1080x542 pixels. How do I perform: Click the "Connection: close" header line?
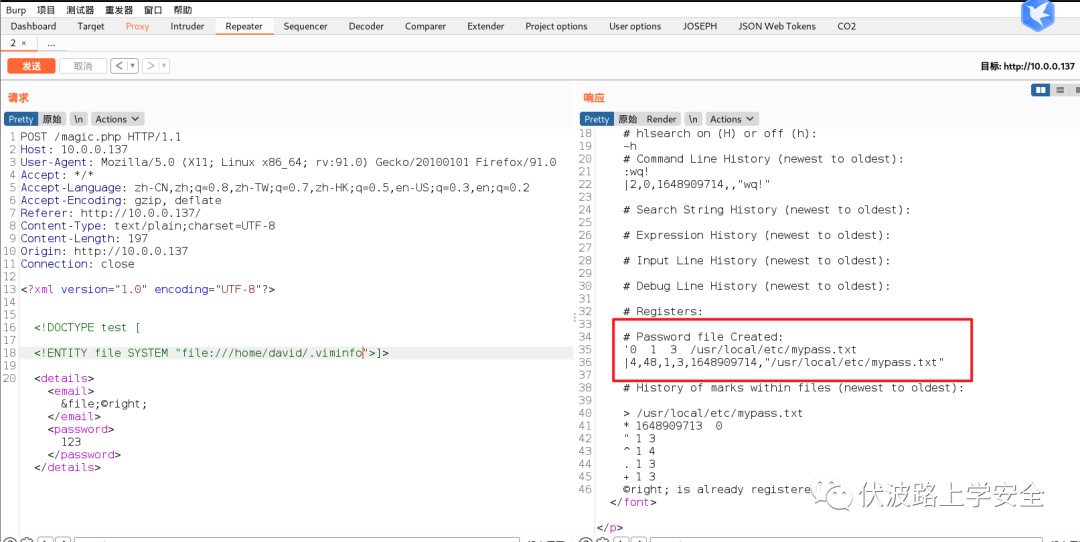point(77,264)
